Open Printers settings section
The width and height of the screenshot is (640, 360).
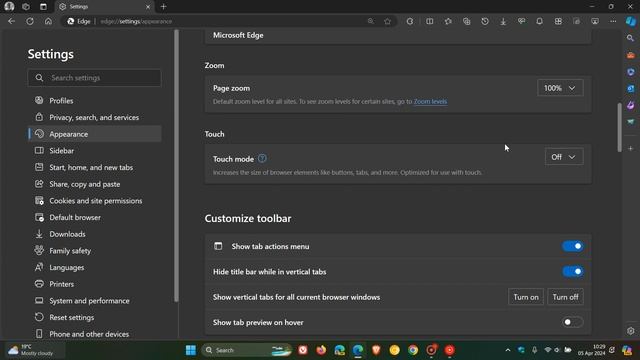click(x=95, y=284)
